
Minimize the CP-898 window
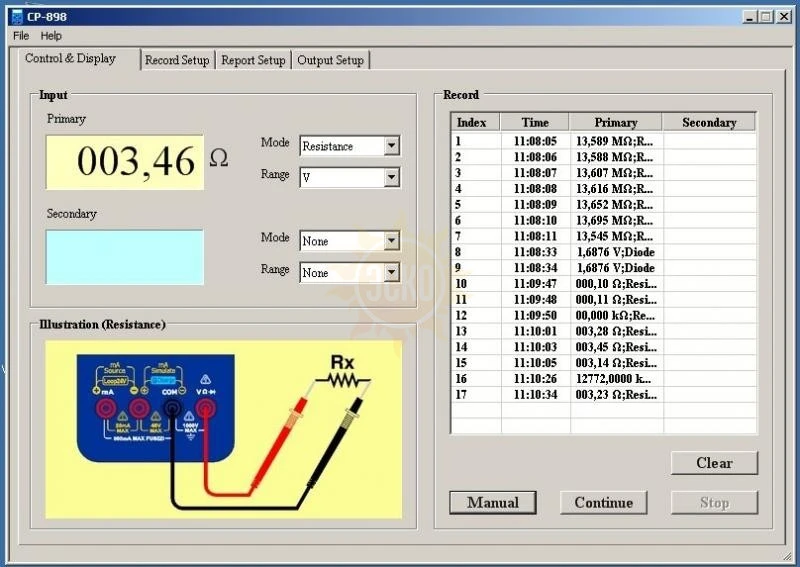749,16
